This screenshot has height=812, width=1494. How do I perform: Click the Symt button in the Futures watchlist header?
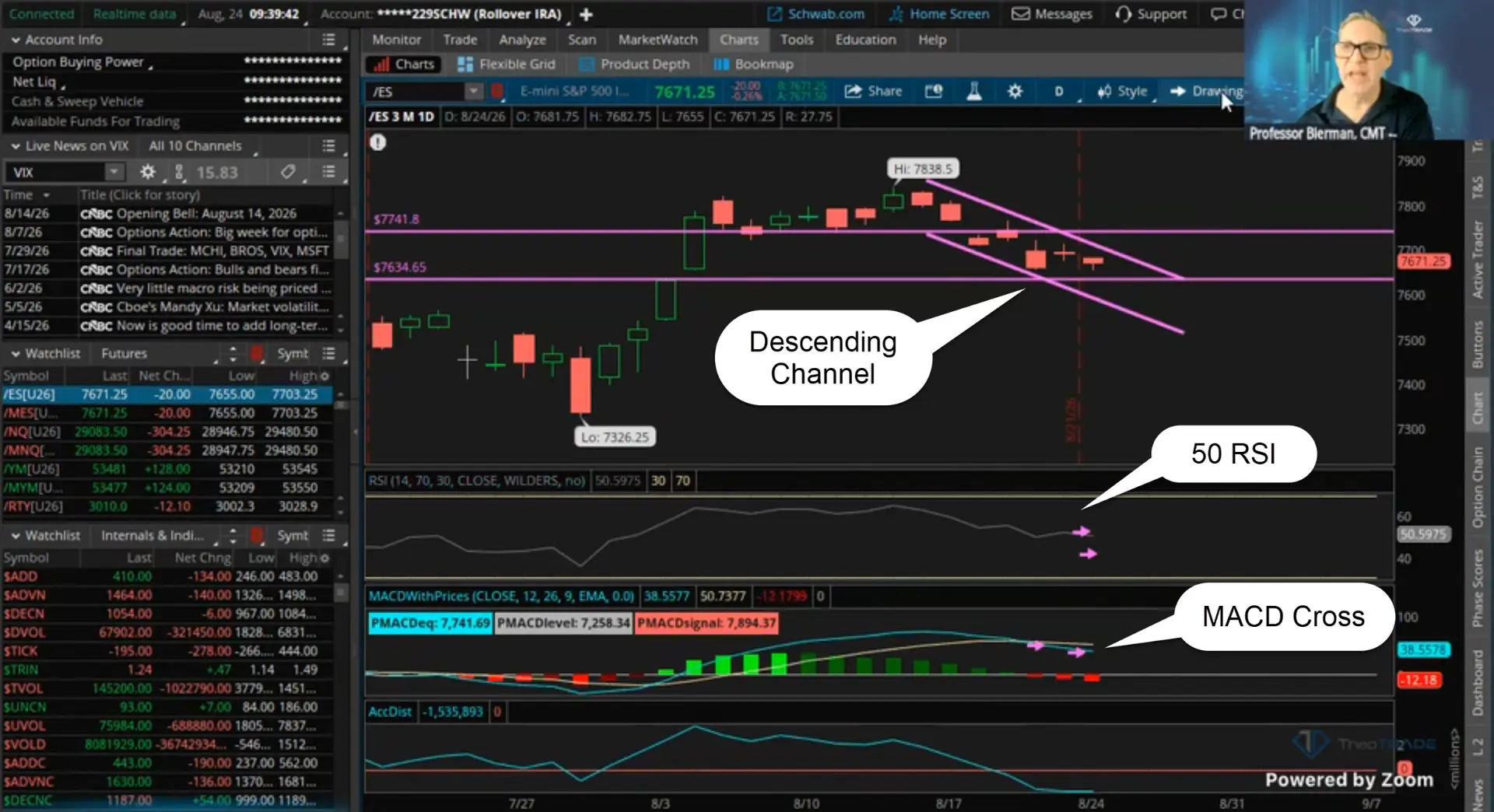[293, 354]
